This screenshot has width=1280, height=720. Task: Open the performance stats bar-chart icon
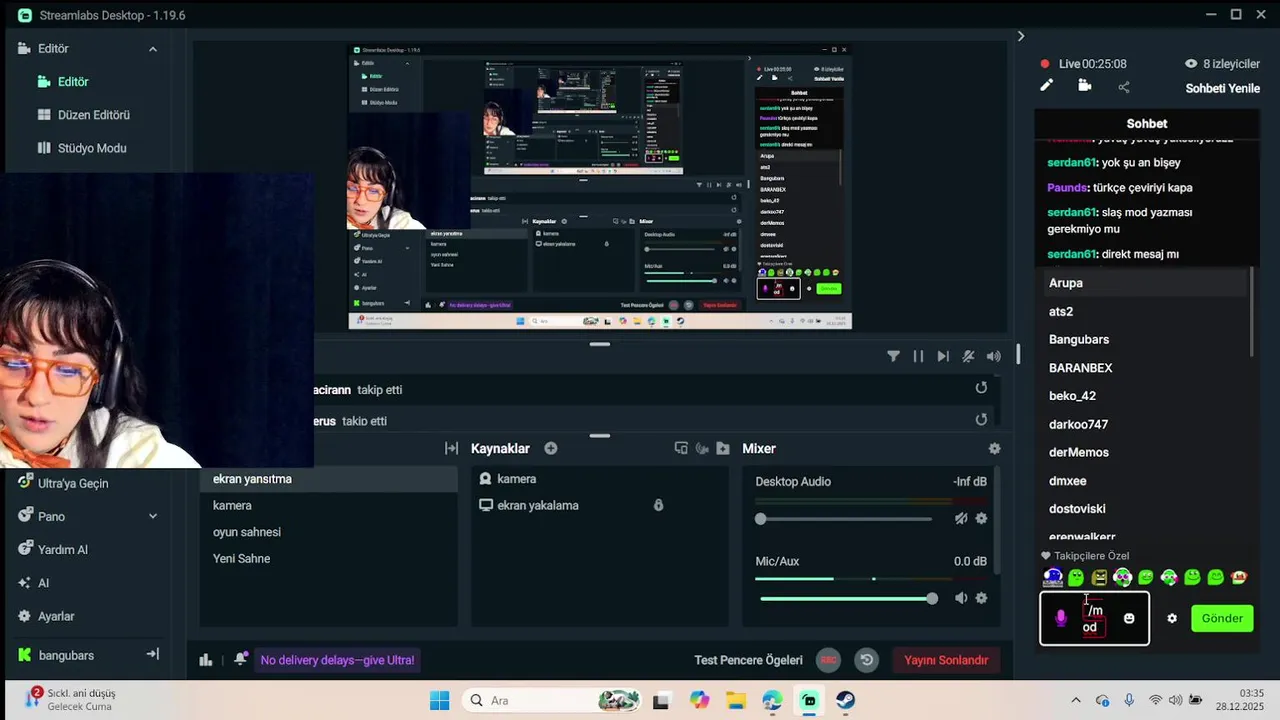point(206,659)
